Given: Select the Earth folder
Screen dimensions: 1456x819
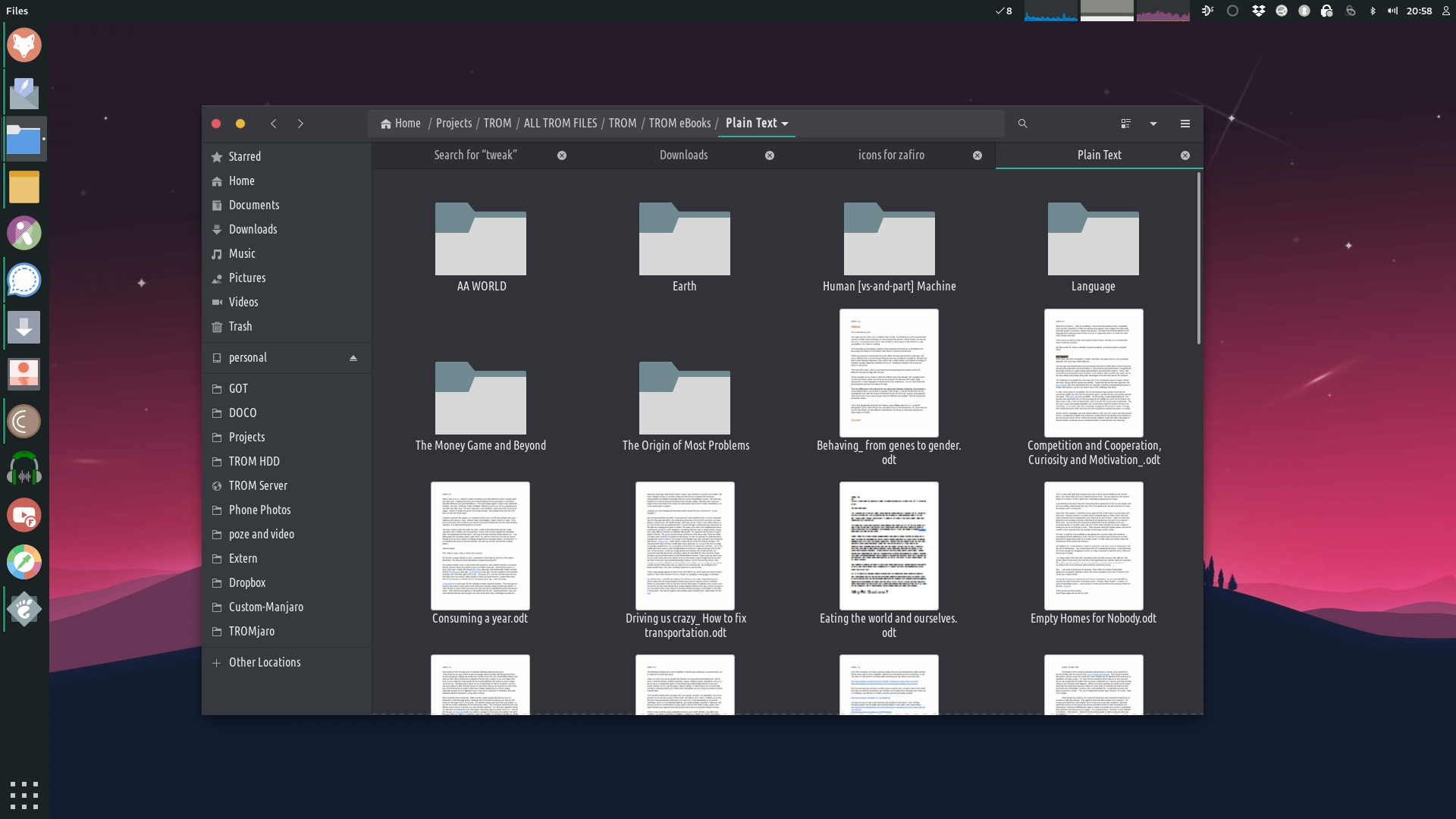Looking at the screenshot, I should [x=684, y=240].
